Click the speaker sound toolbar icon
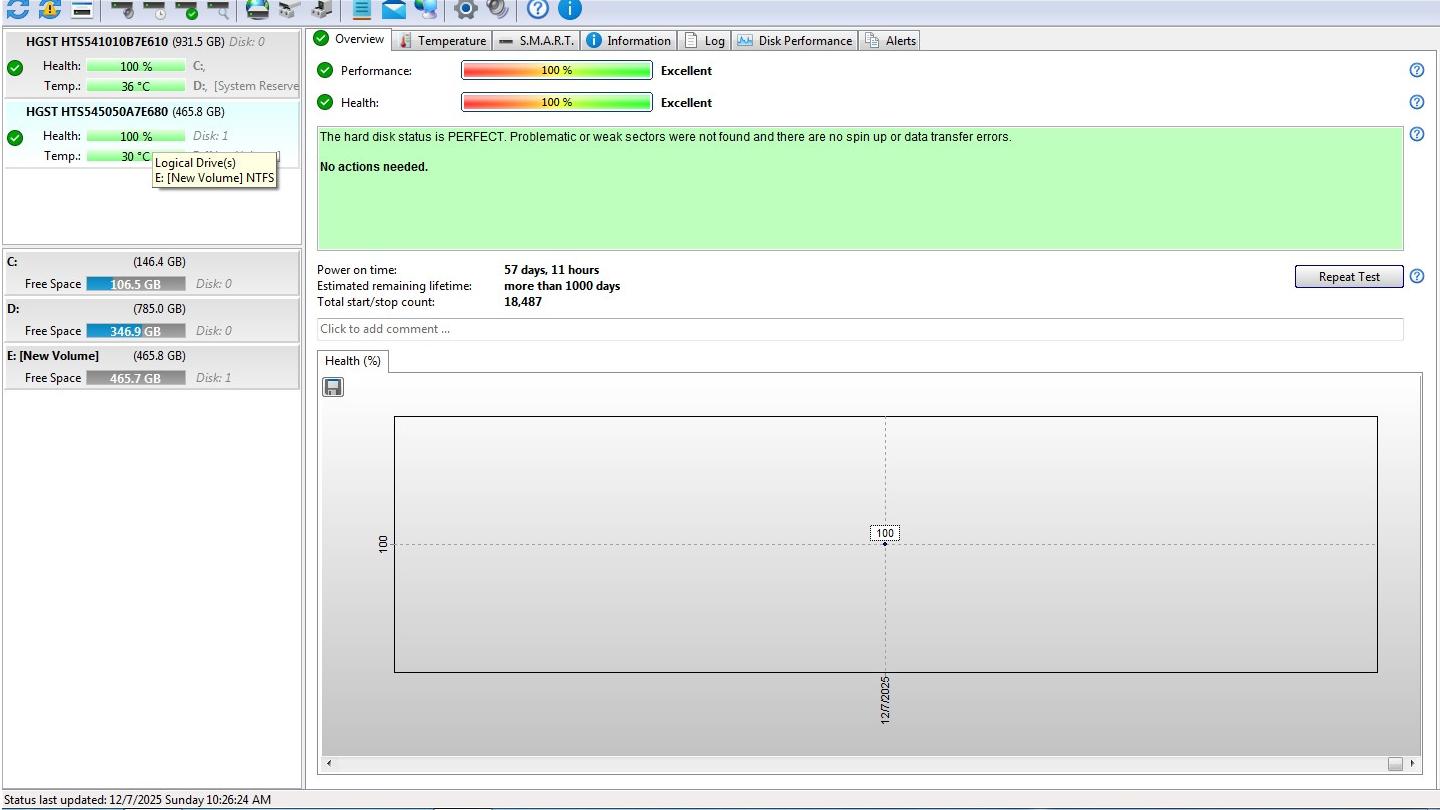 point(497,10)
